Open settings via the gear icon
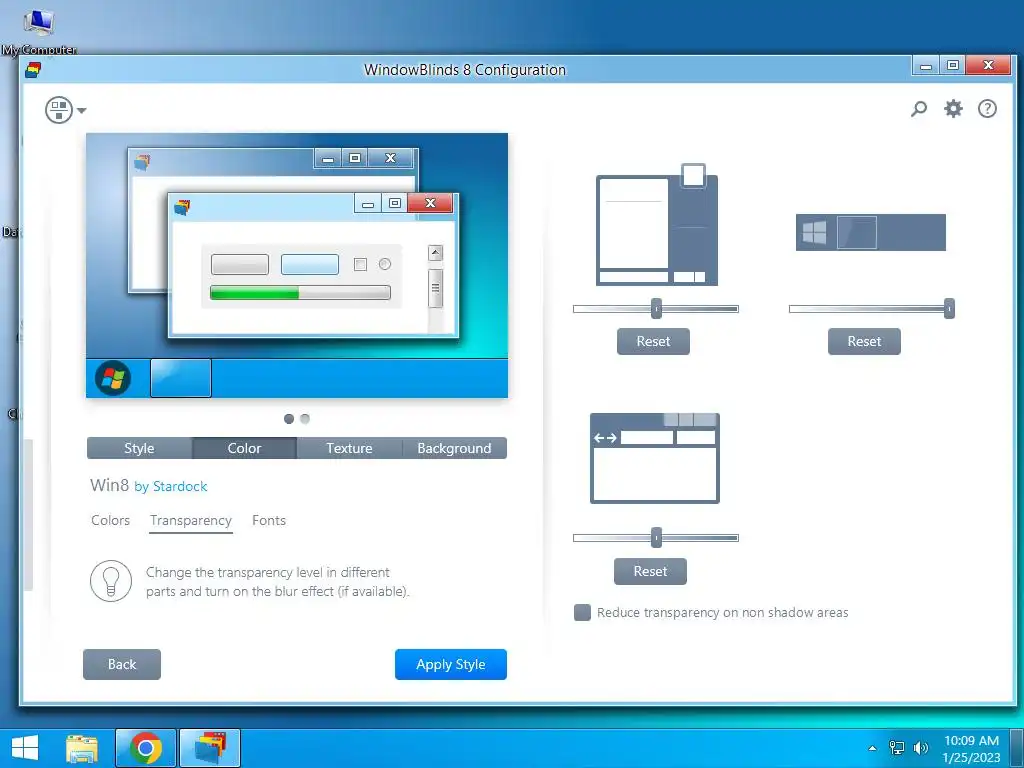 point(953,108)
